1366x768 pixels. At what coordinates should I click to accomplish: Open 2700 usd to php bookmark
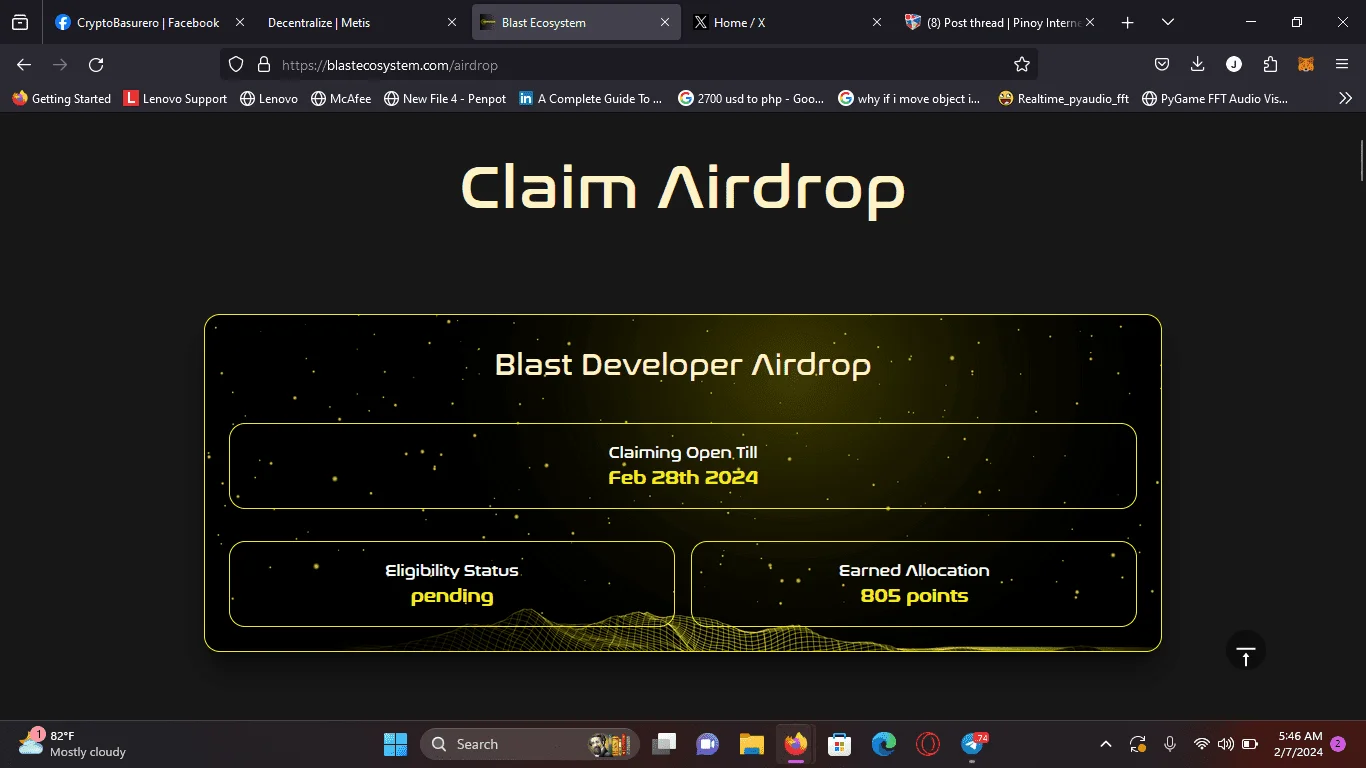pyautogui.click(x=751, y=98)
